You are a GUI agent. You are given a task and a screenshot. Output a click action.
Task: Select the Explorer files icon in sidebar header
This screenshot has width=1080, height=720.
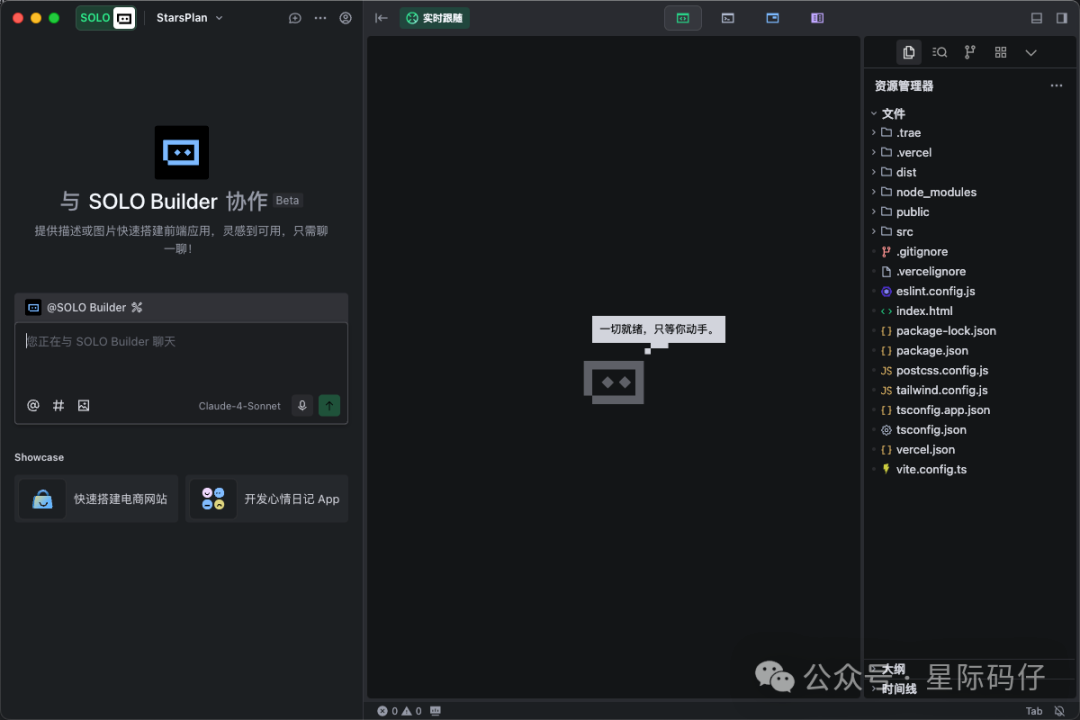tap(908, 52)
